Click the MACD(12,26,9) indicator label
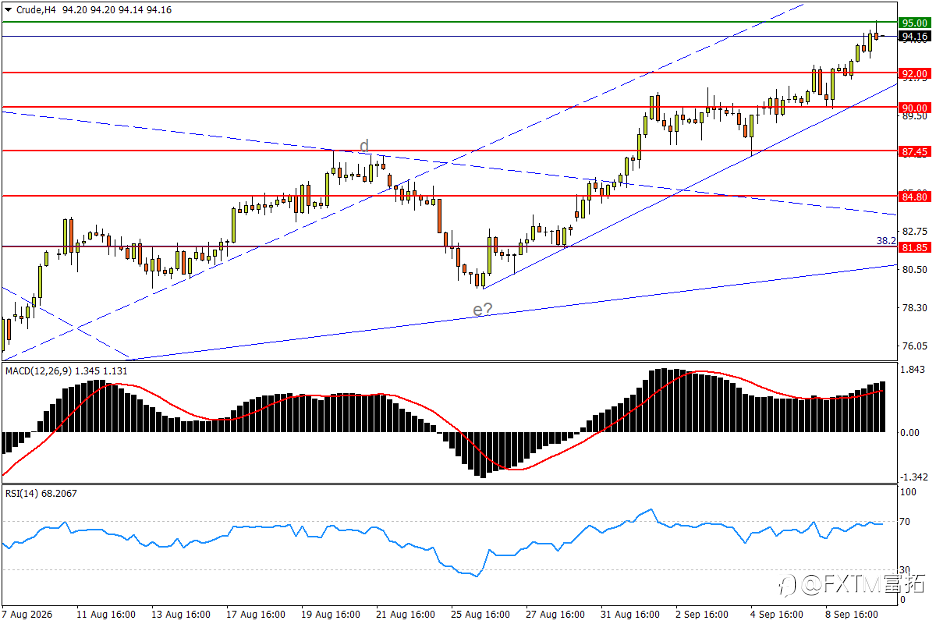The height and width of the screenshot is (624, 936). point(38,371)
